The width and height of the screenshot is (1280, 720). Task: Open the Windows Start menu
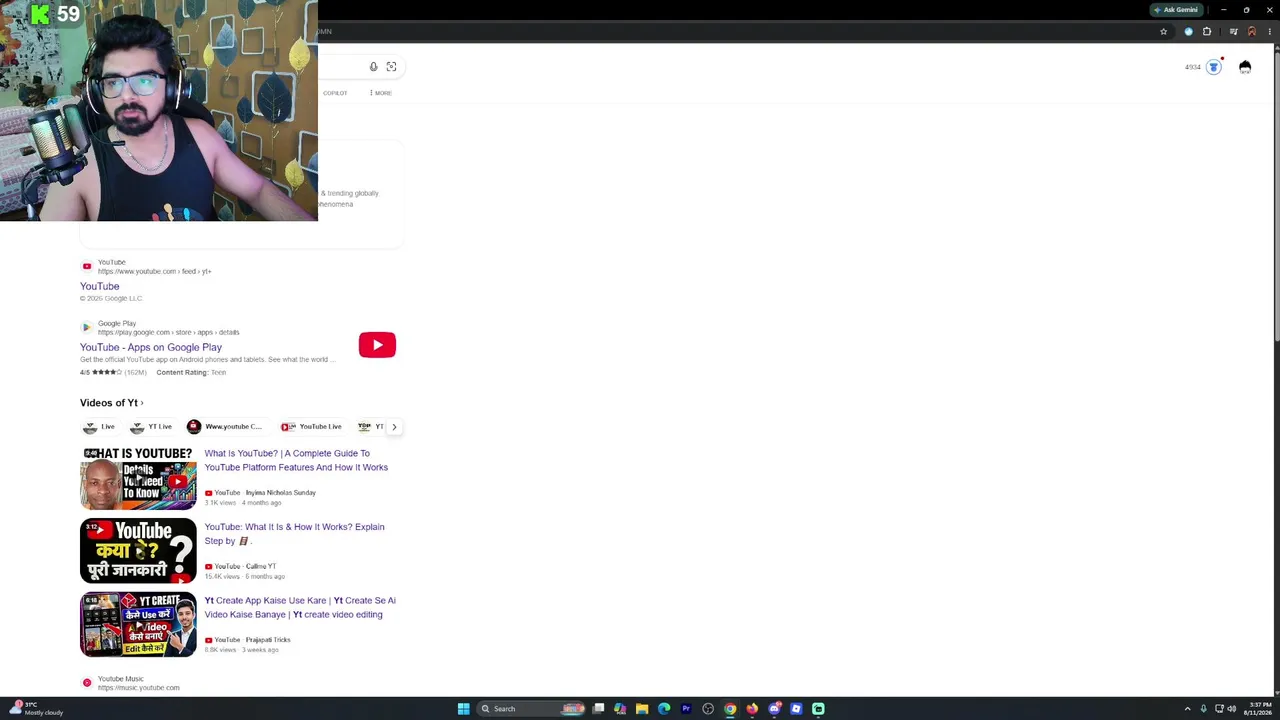pos(463,709)
